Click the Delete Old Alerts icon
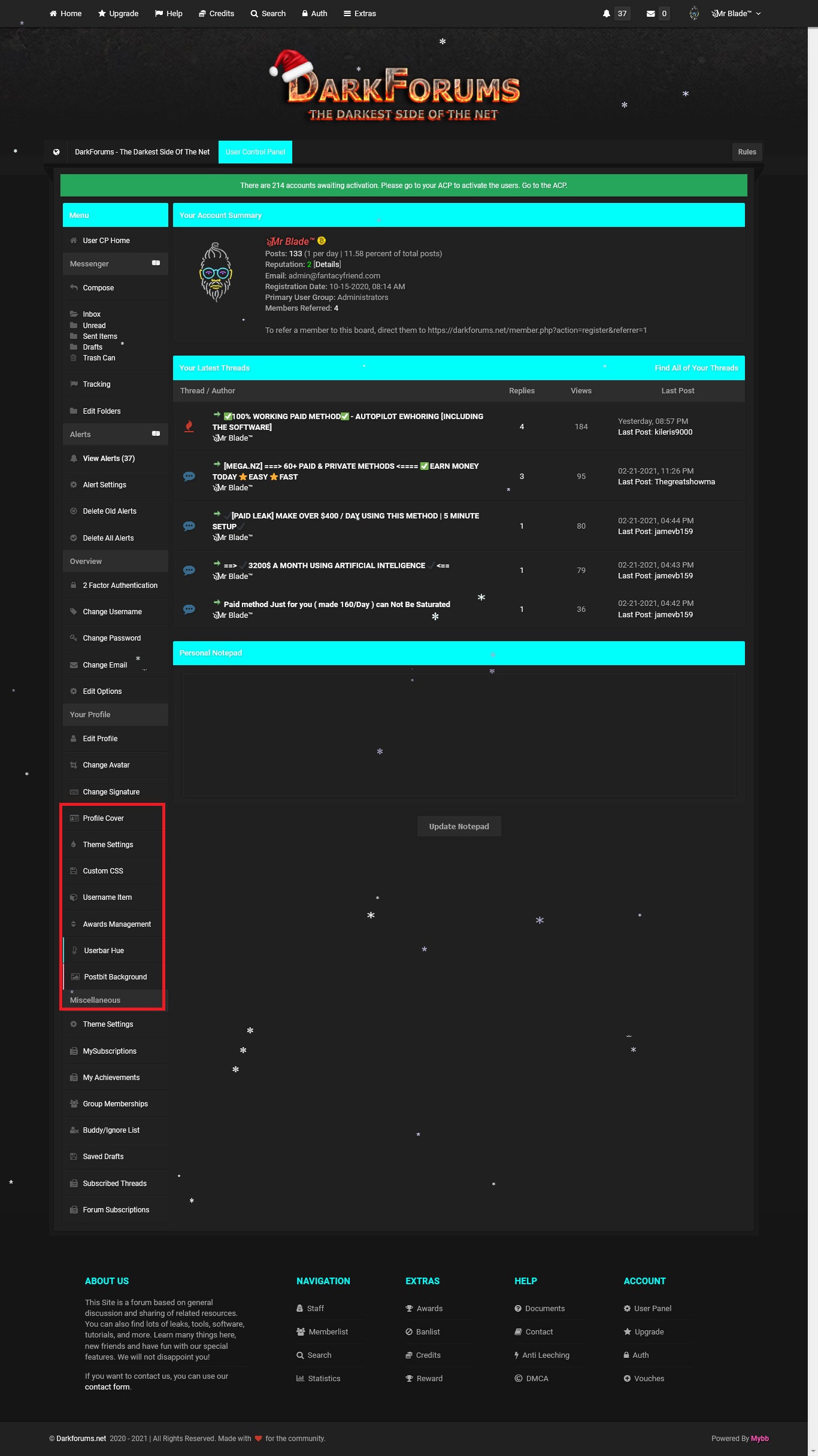 (x=74, y=511)
